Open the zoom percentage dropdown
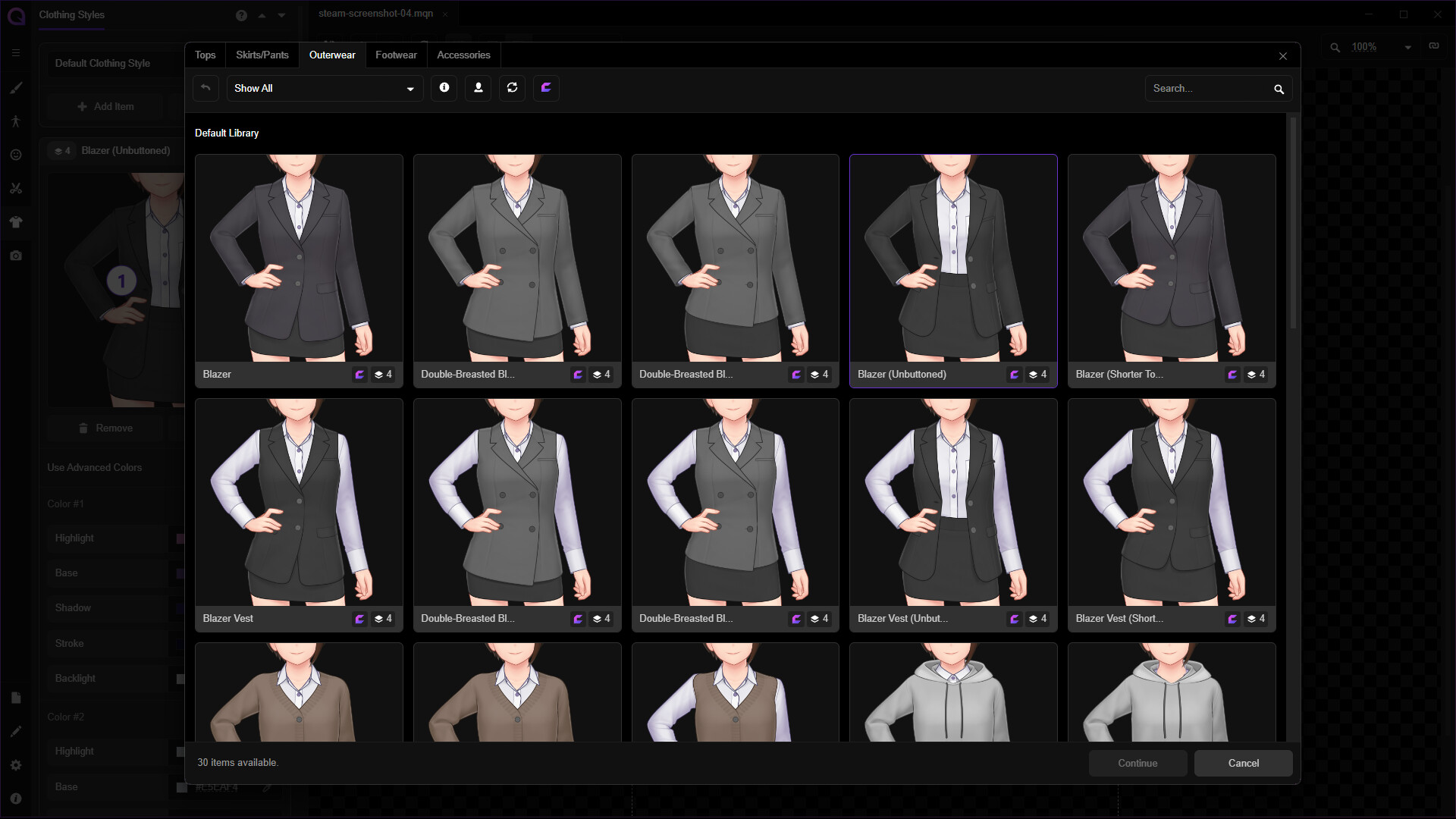Screen dimensions: 1456x819 pyautogui.click(x=1408, y=46)
